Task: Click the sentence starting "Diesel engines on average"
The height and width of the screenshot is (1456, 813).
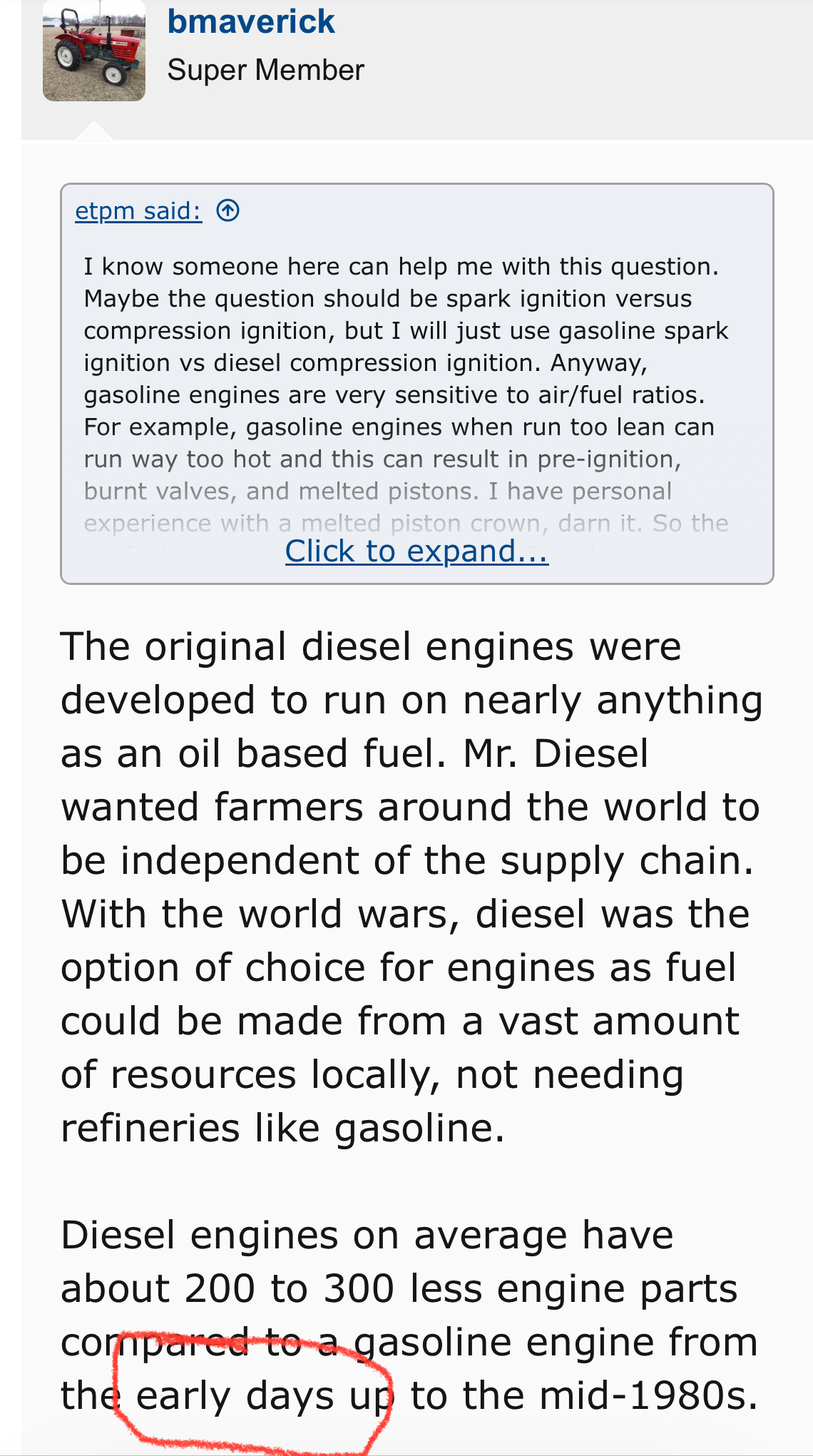Action: 367,1235
